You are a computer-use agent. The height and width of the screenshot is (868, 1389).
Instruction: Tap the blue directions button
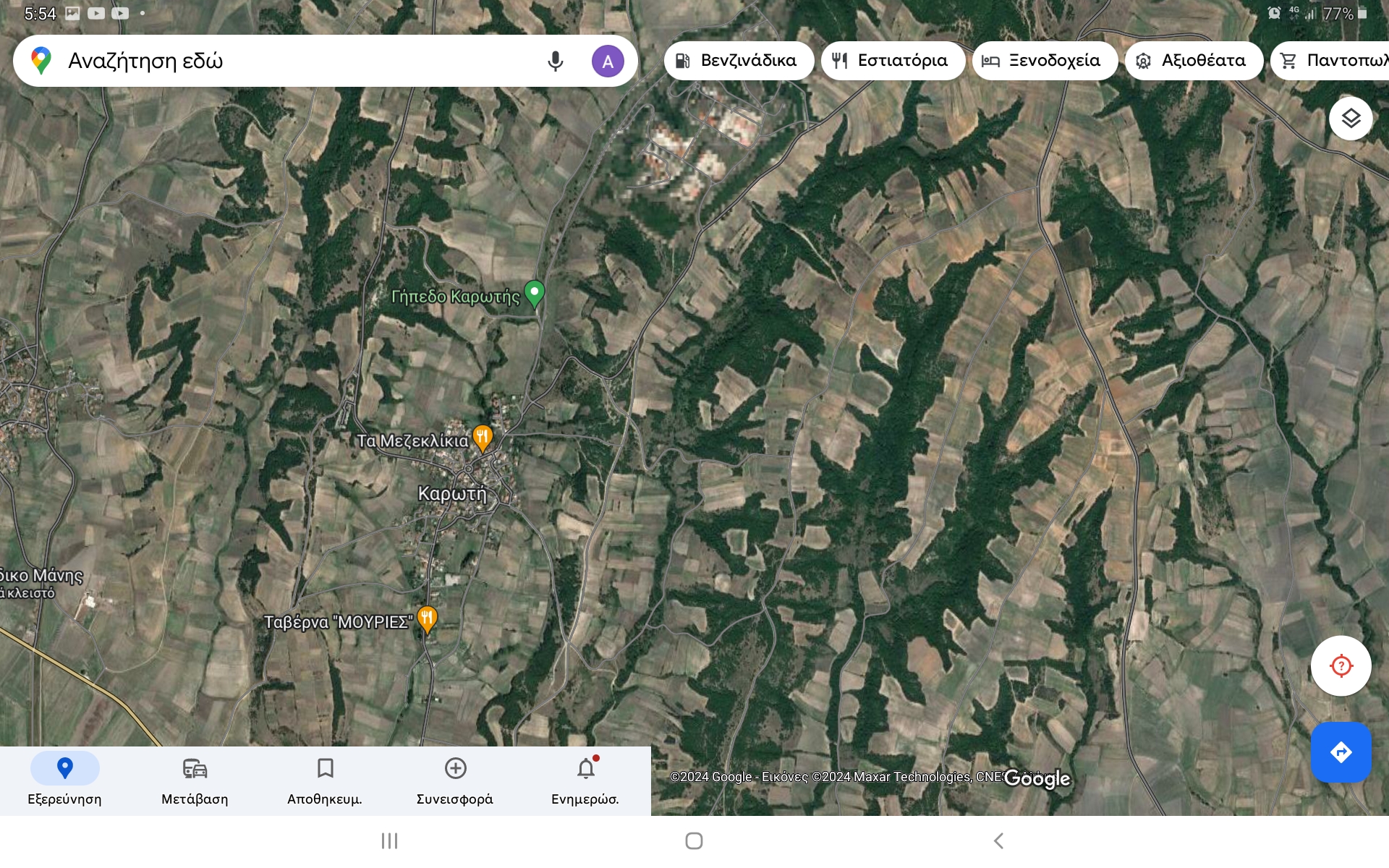[1341, 752]
